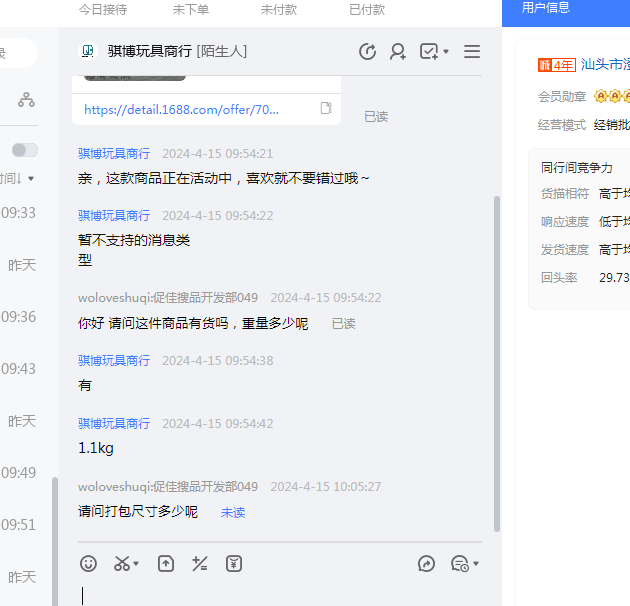Switch to the 用户信息 tab
Image resolution: width=630 pixels, height=606 pixels.
pos(546,8)
